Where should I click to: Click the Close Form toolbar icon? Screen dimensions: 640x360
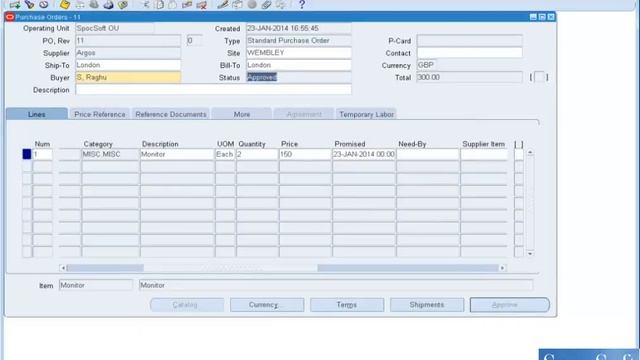[123, 4]
